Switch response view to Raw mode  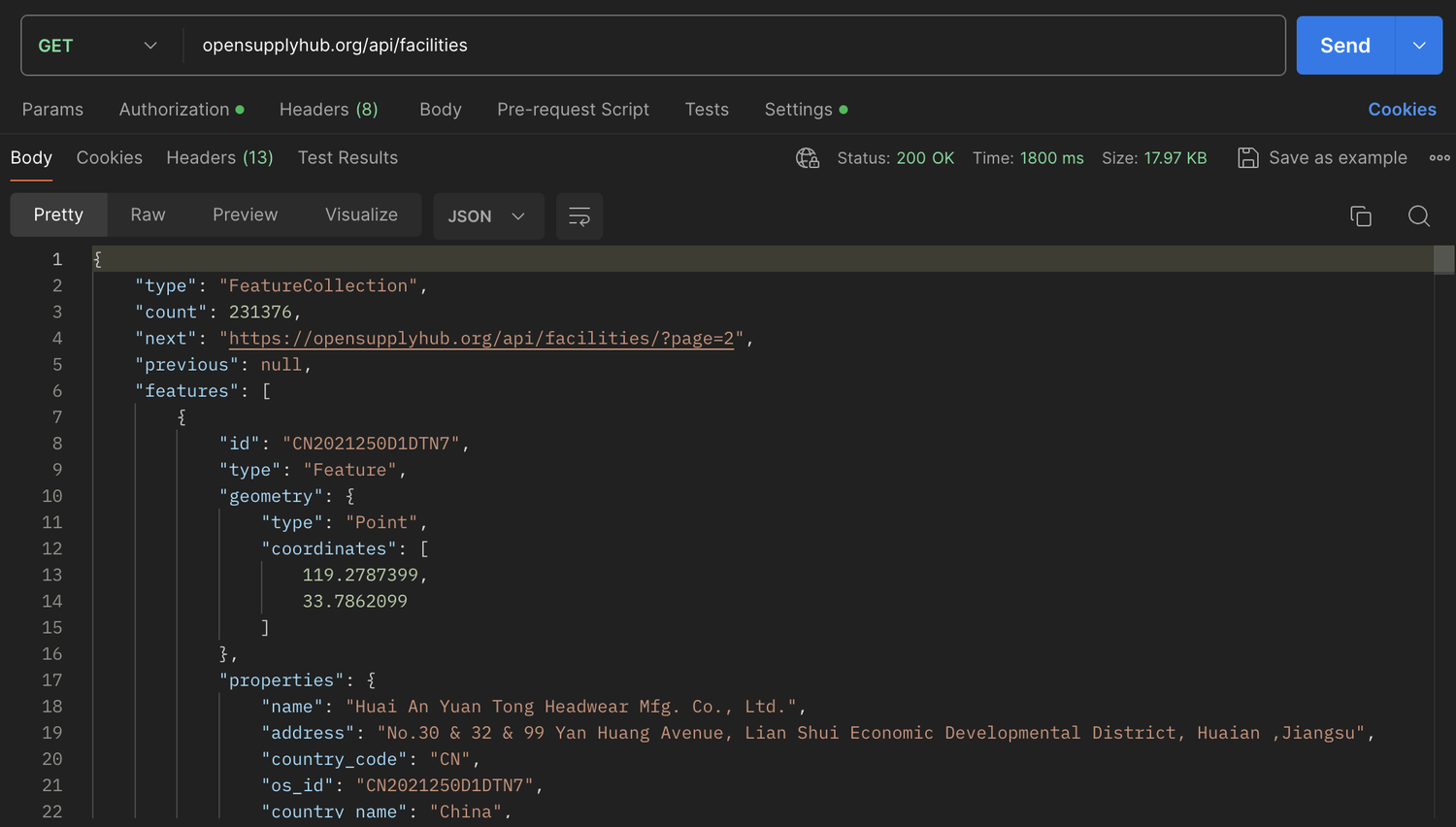pos(148,215)
